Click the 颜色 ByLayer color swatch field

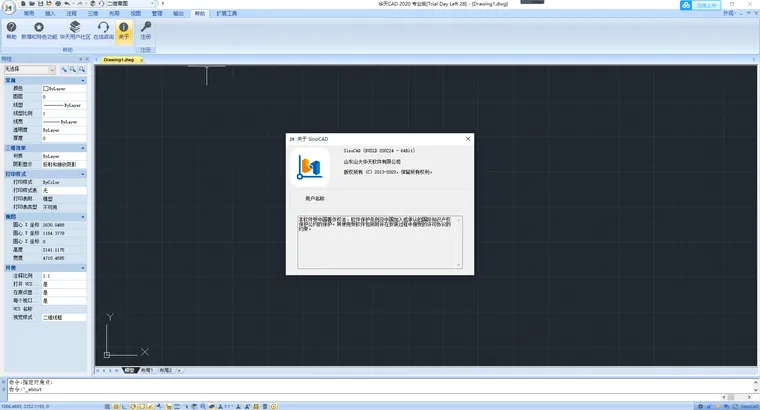pyautogui.click(x=64, y=89)
